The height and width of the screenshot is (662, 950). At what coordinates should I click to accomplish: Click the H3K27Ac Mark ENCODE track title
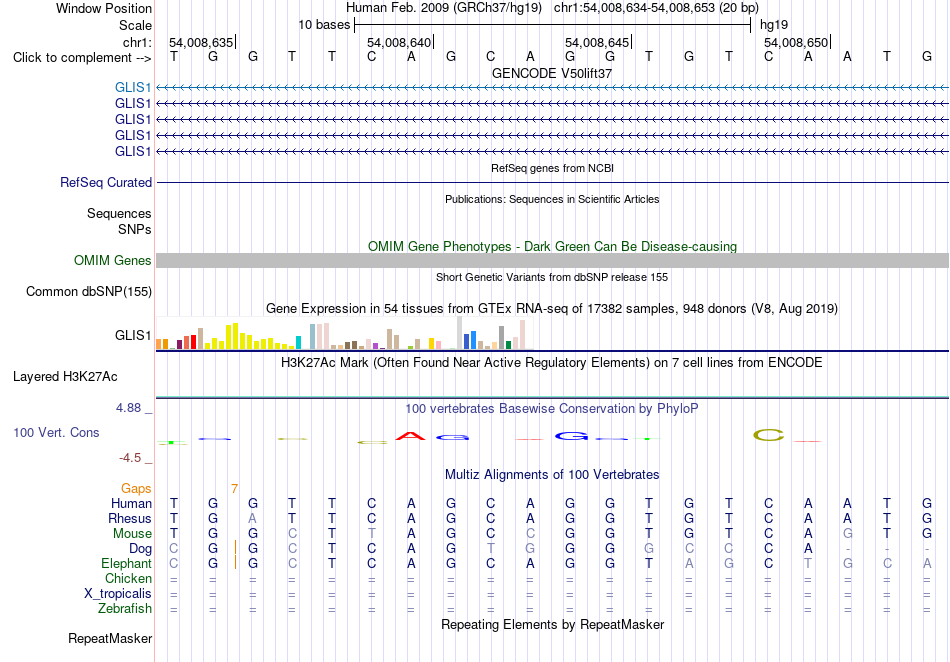(x=552, y=363)
